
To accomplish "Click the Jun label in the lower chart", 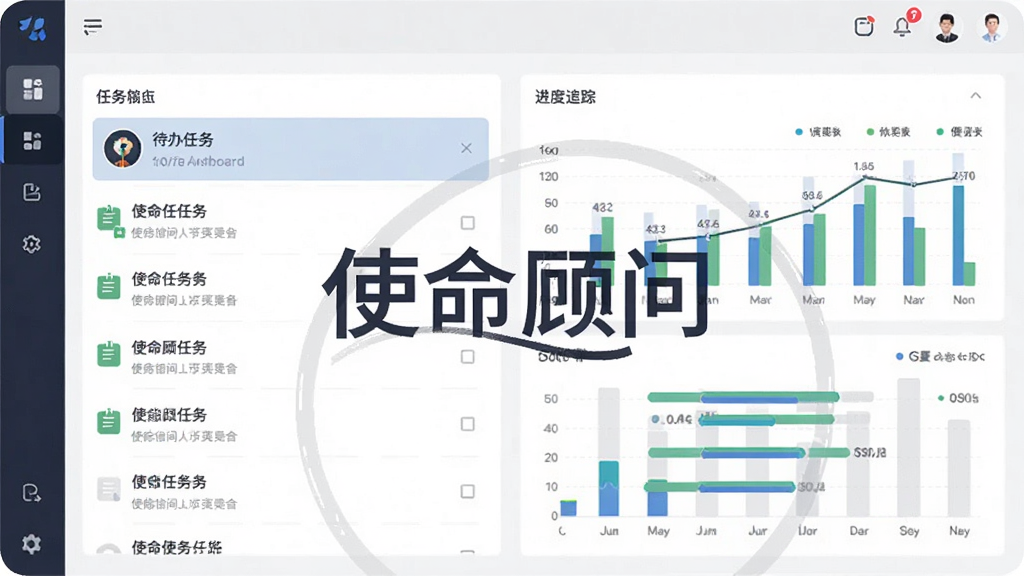I will pyautogui.click(x=609, y=531).
